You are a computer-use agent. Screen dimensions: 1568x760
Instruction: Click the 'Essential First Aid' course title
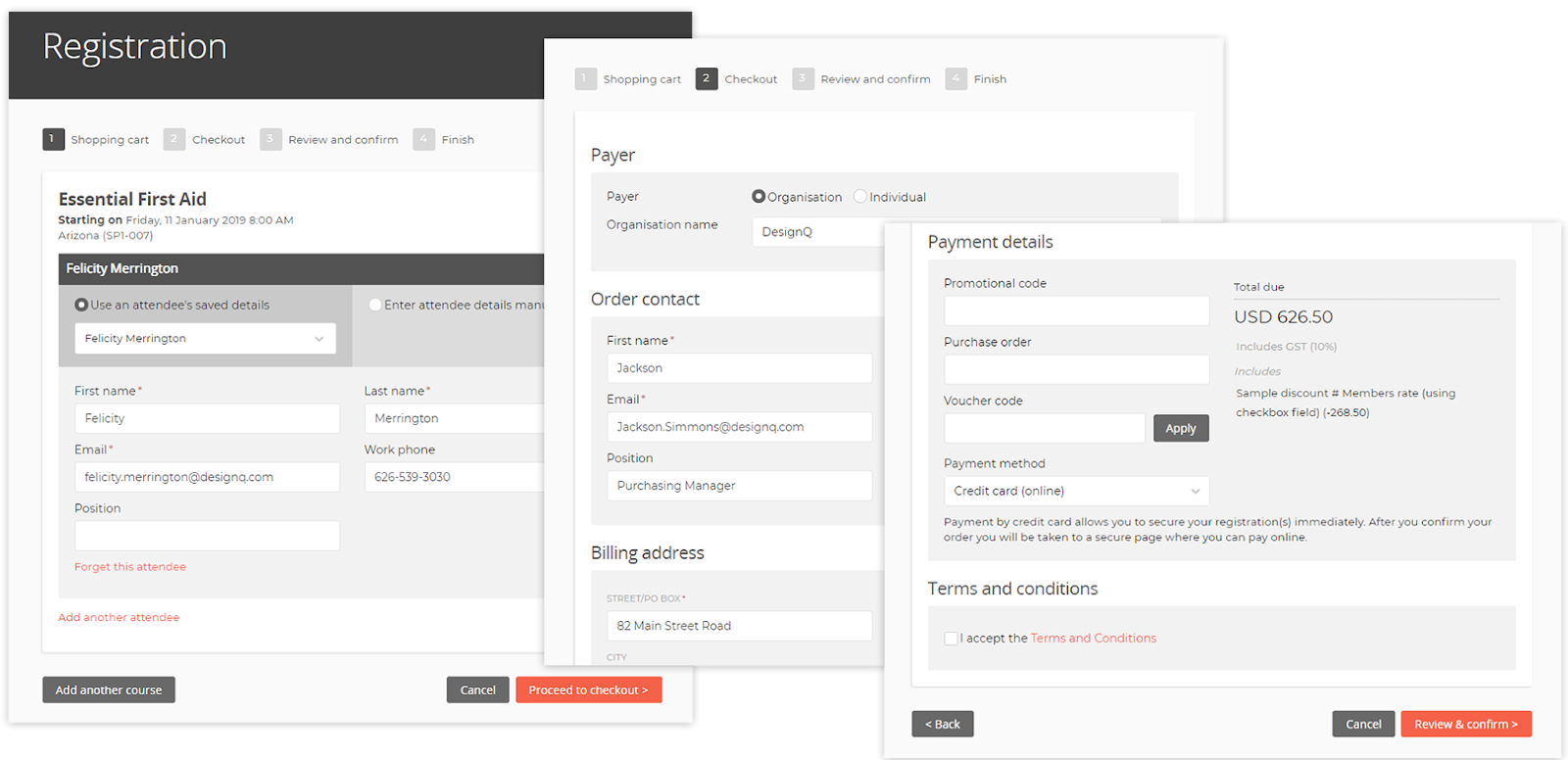click(x=132, y=199)
